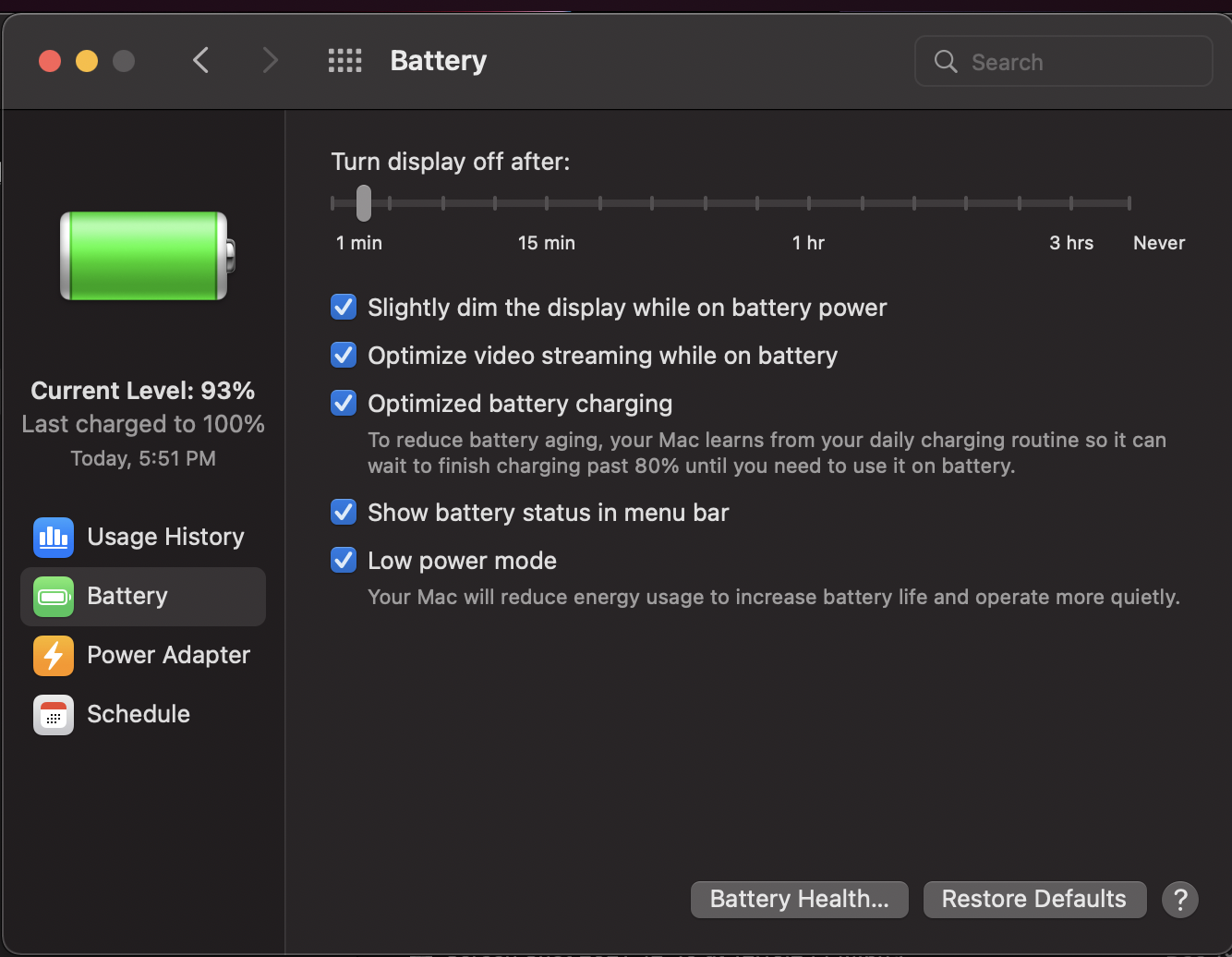Open the Usage History chart icon

pos(54,537)
